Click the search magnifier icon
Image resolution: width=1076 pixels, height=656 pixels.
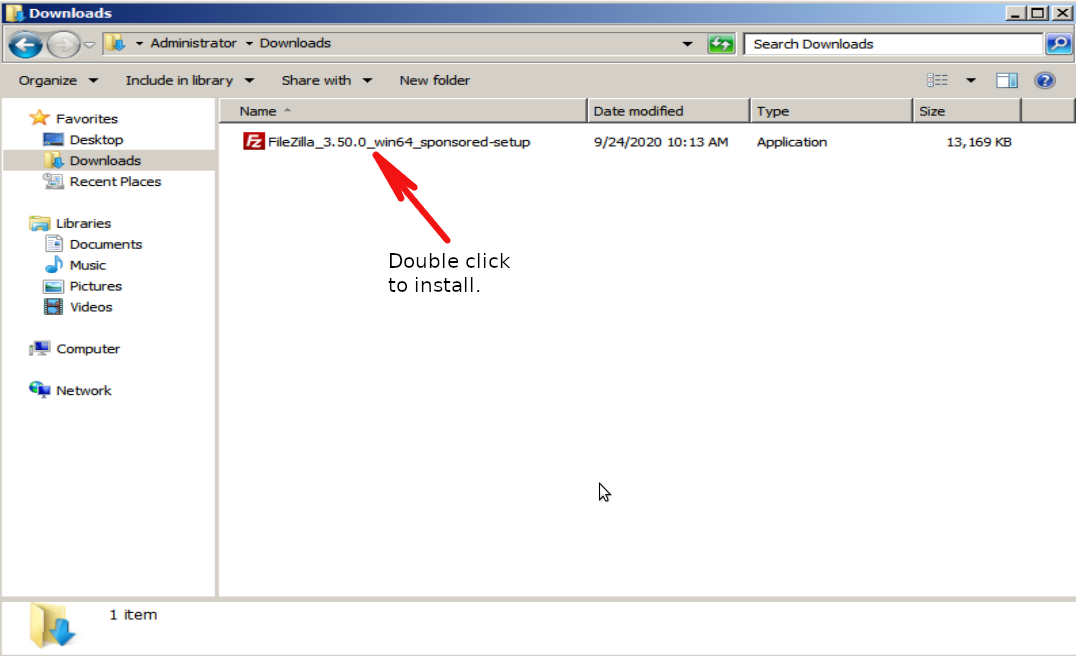tap(1058, 44)
